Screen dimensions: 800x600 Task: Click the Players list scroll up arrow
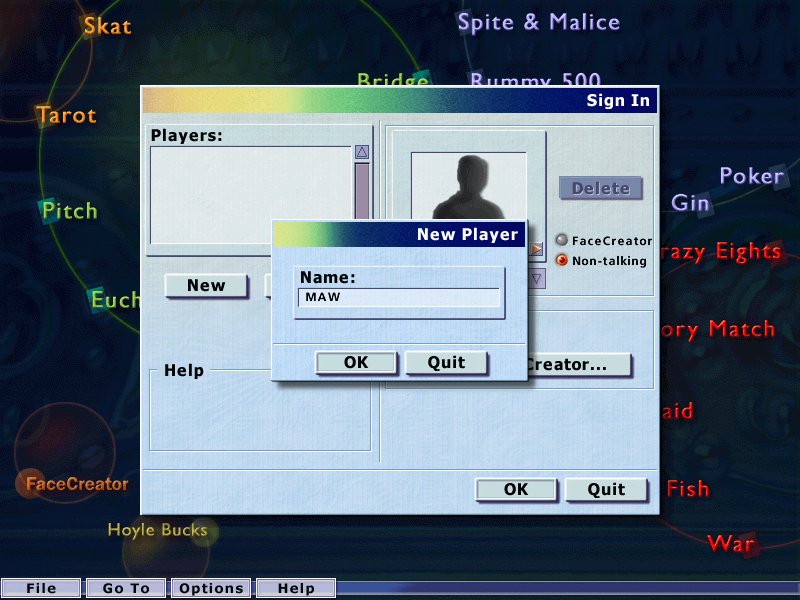362,152
